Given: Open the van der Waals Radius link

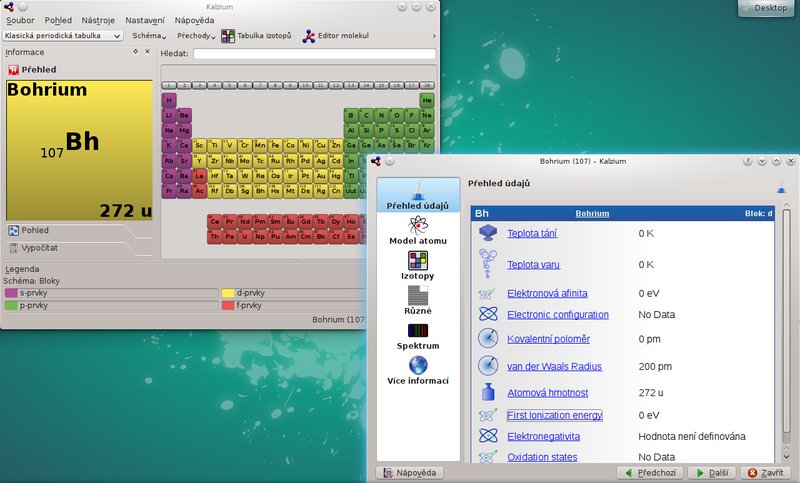Looking at the screenshot, I should pos(554,366).
